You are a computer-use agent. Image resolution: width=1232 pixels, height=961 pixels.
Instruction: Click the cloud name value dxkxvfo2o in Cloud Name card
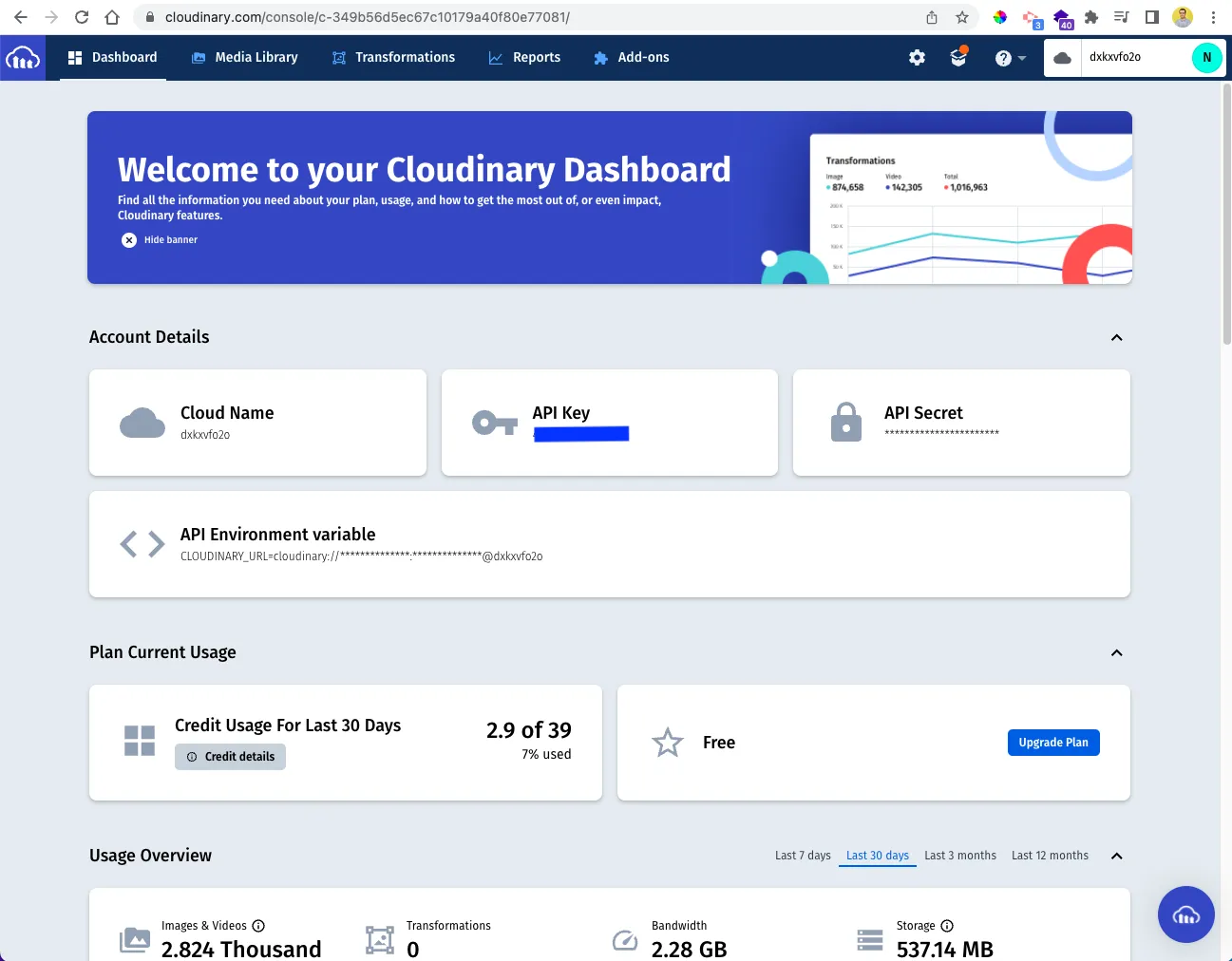tap(205, 435)
